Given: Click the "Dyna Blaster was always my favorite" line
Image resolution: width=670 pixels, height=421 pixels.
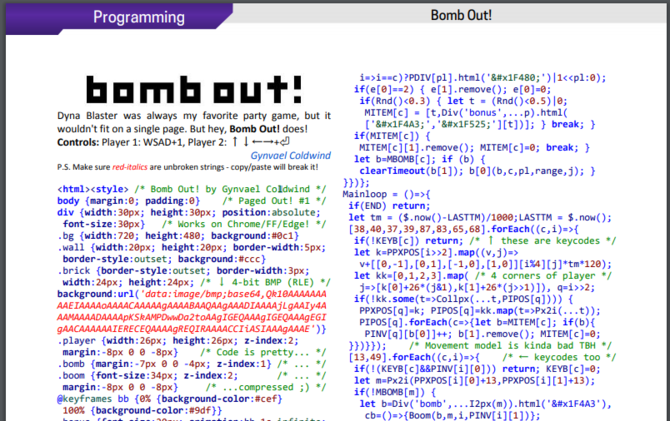Looking at the screenshot, I should click(194, 116).
